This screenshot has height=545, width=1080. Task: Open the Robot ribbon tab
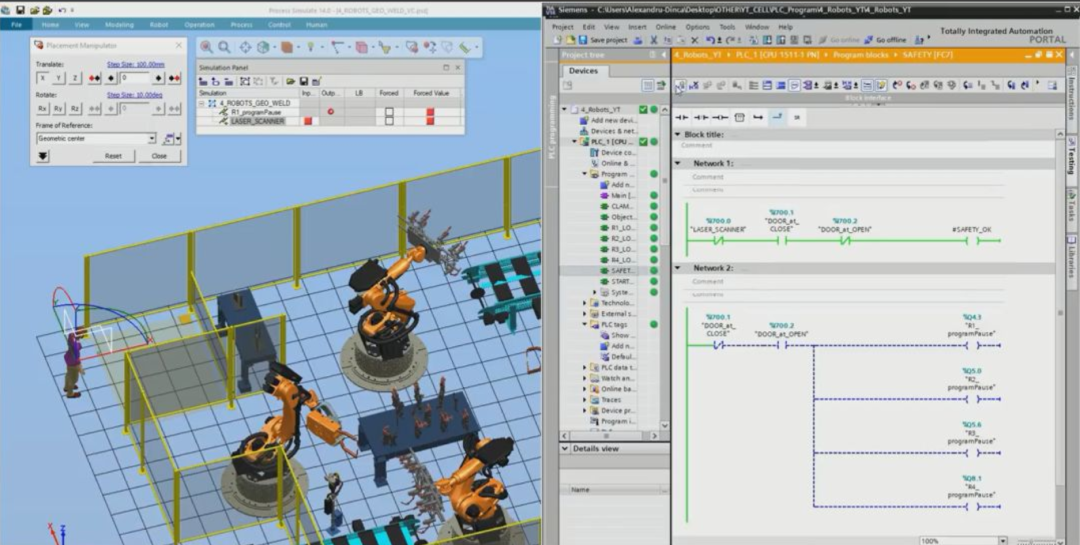(158, 24)
